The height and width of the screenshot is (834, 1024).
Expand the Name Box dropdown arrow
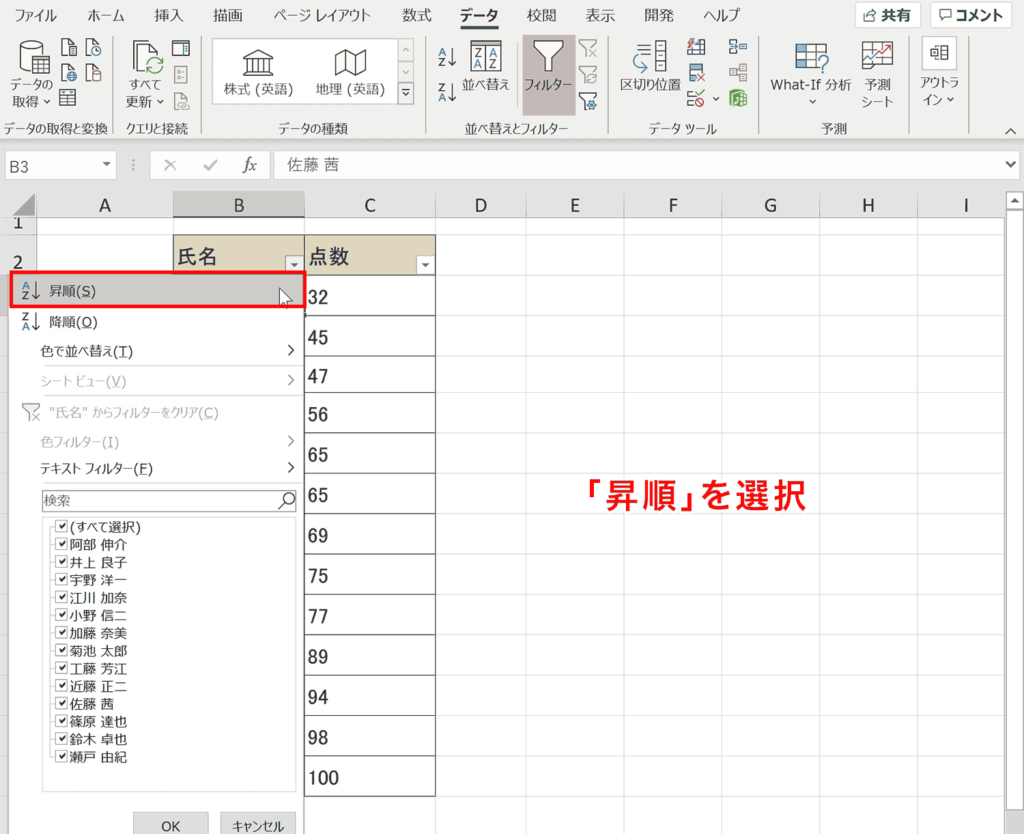point(106,165)
